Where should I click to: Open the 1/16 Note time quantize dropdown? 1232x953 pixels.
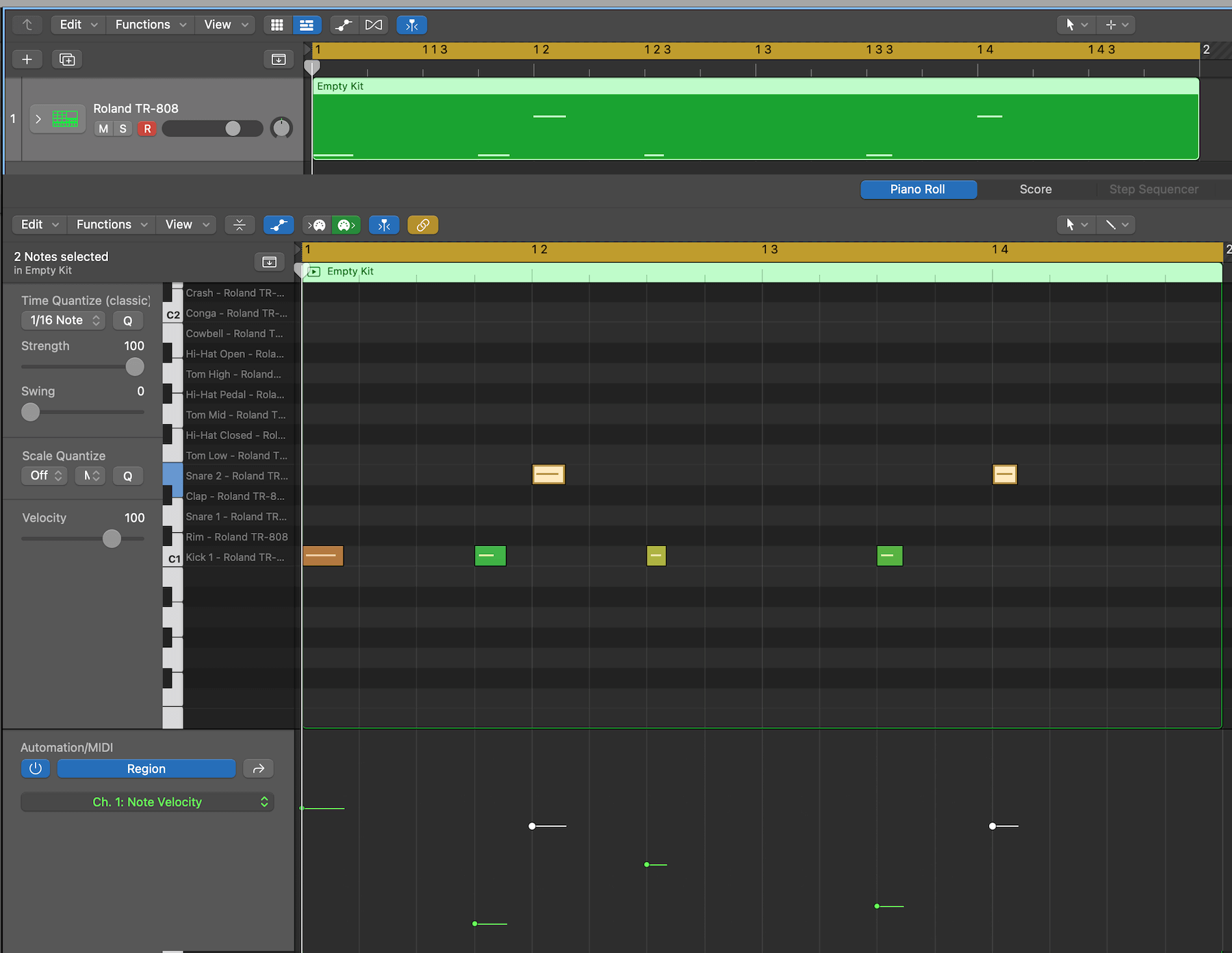(63, 320)
